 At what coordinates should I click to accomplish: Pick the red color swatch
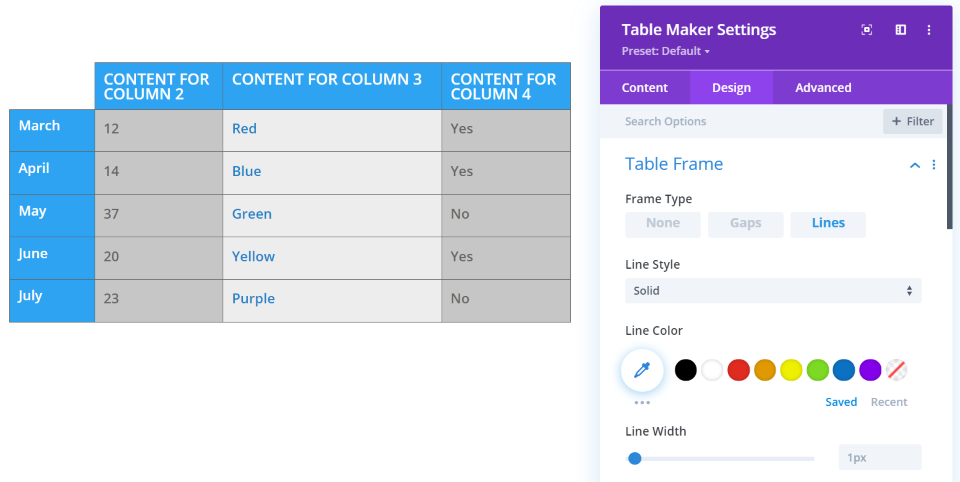tap(739, 370)
